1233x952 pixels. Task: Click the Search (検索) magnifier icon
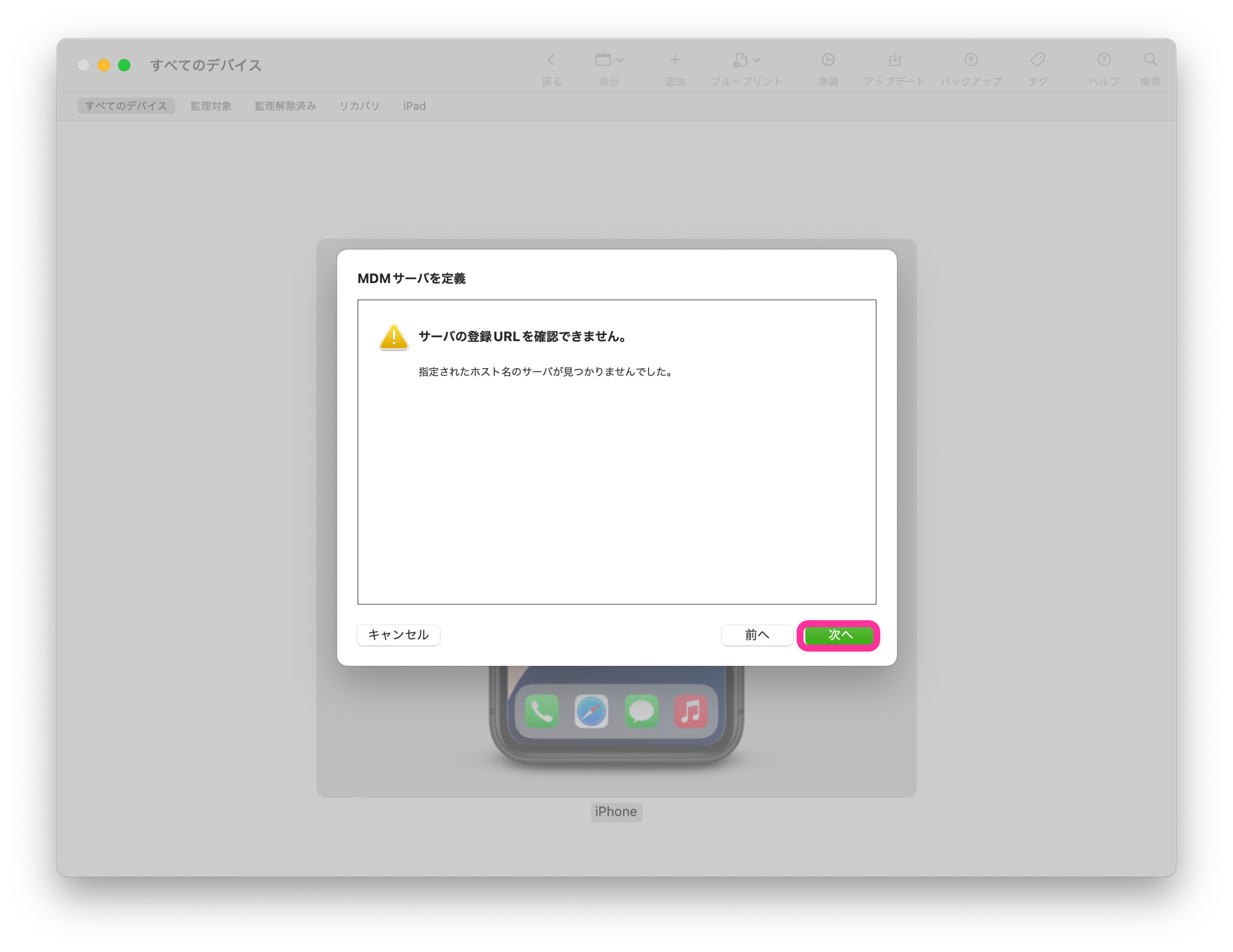(x=1150, y=60)
